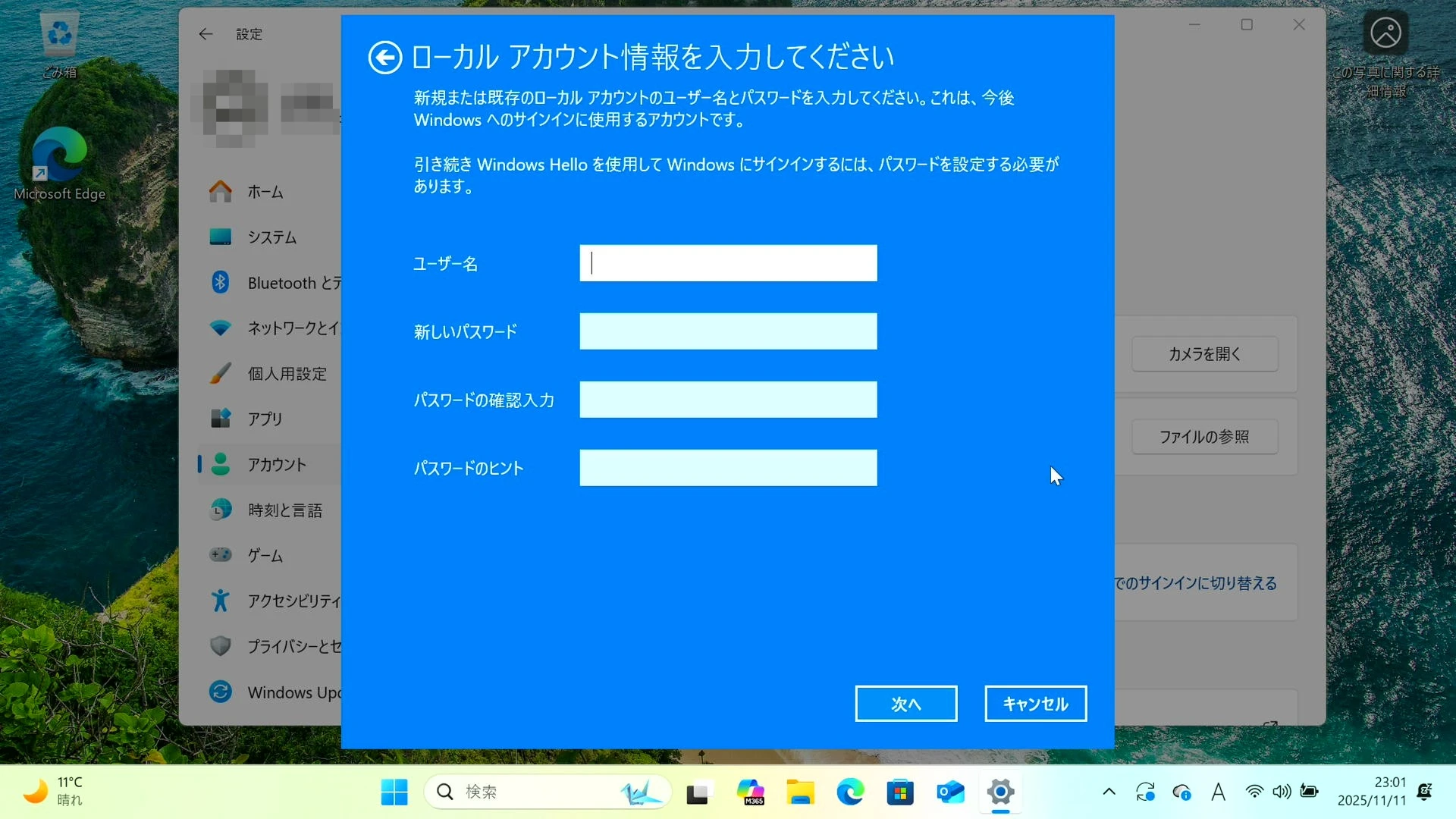Click the Wi-Fi network tray icon
The image size is (1456, 819).
1254,792
